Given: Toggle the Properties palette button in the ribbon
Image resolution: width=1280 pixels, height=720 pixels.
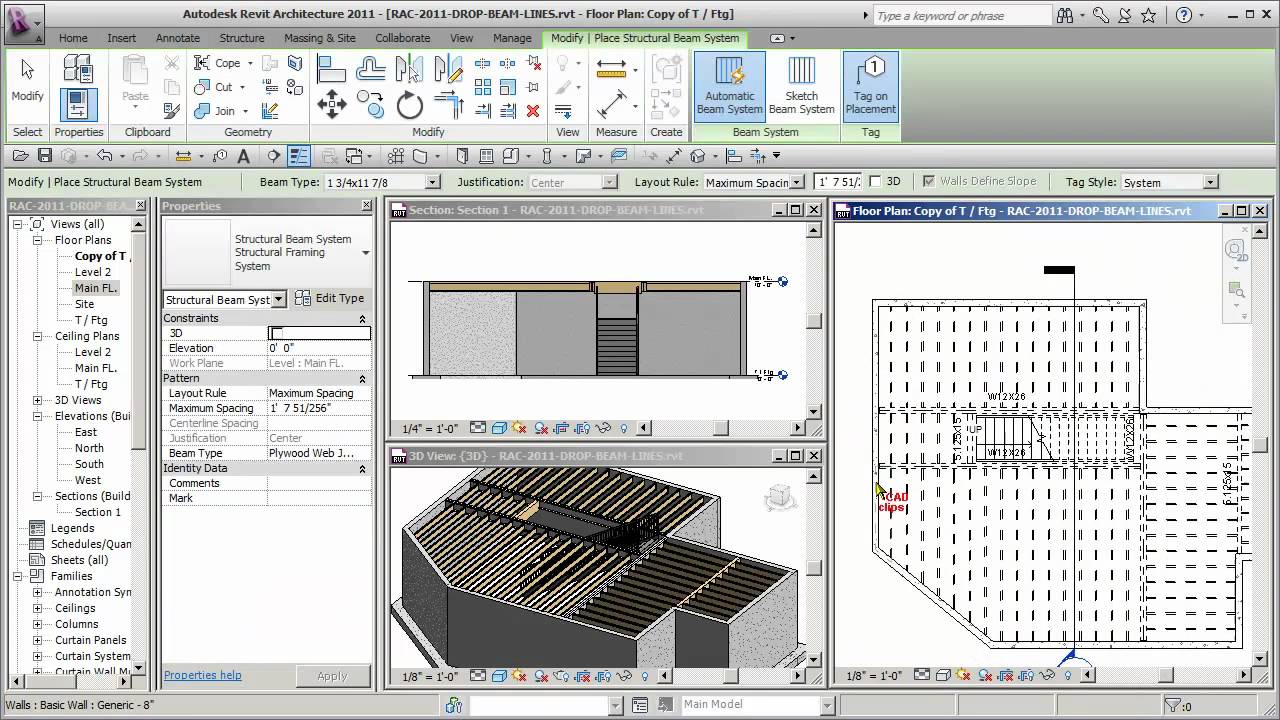Looking at the screenshot, I should click(78, 104).
